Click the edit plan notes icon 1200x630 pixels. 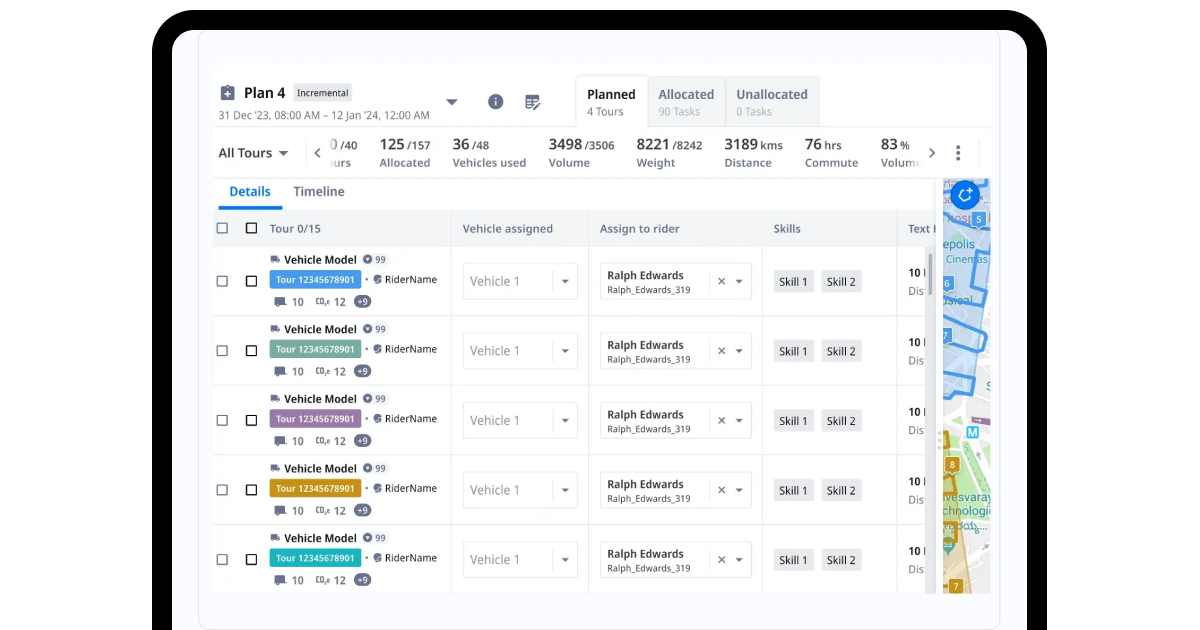(x=532, y=102)
